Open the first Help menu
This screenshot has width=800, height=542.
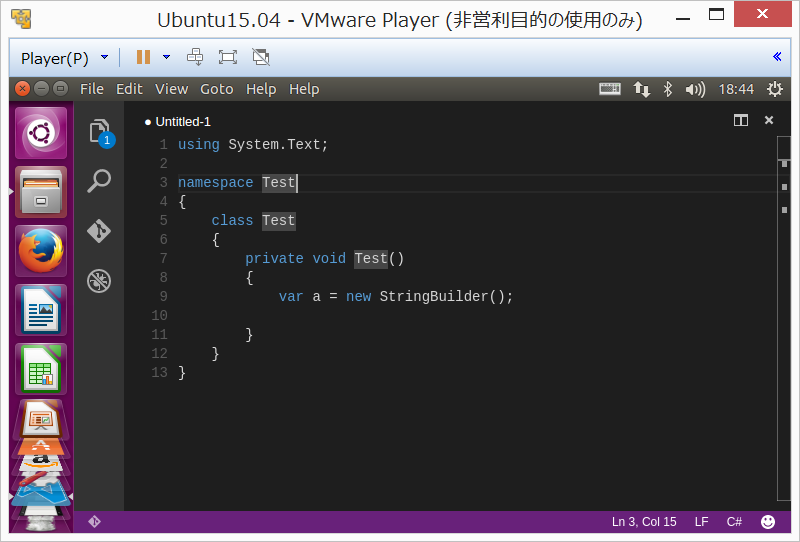click(x=261, y=89)
